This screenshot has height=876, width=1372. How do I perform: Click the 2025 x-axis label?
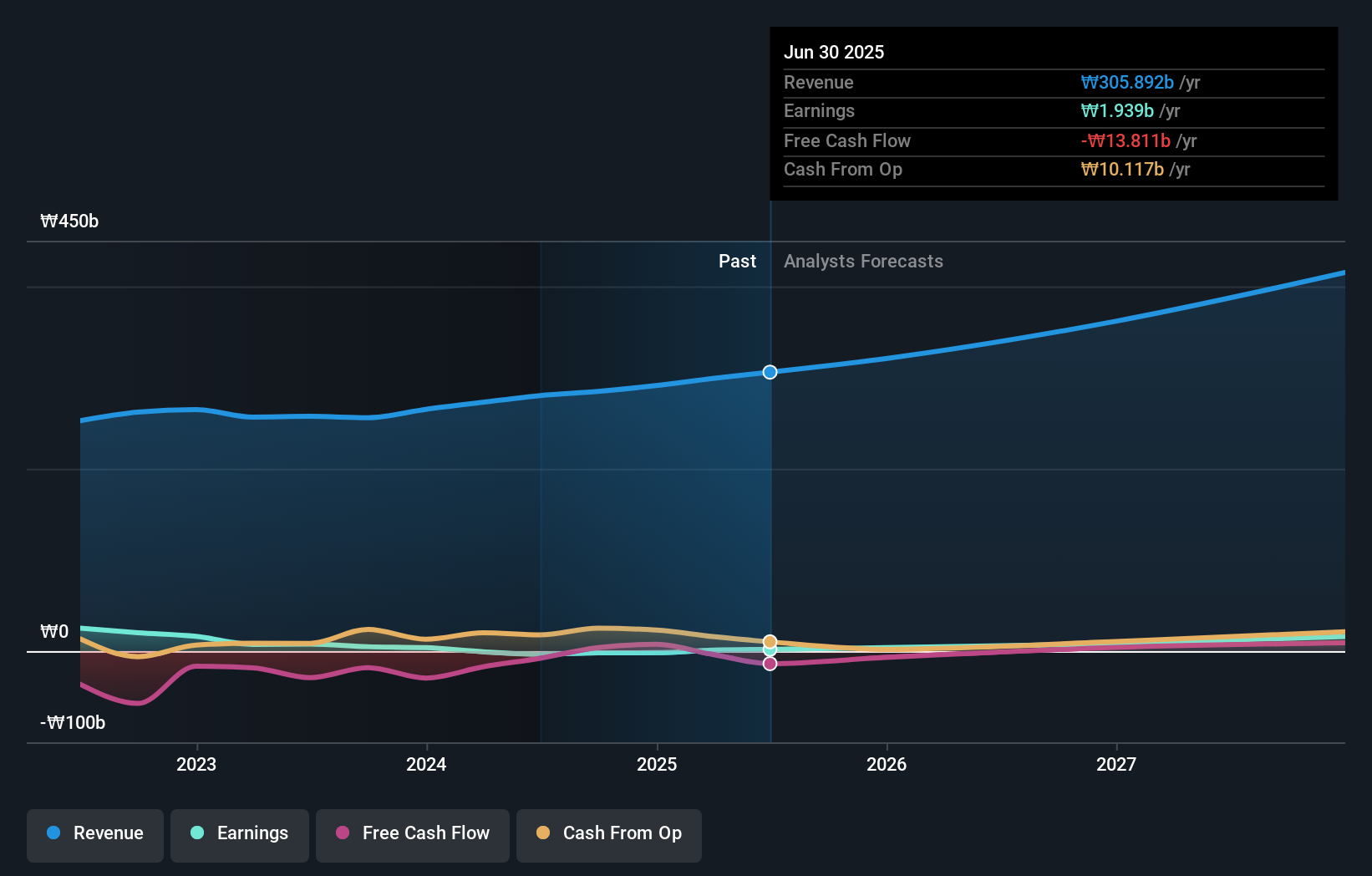click(x=657, y=765)
